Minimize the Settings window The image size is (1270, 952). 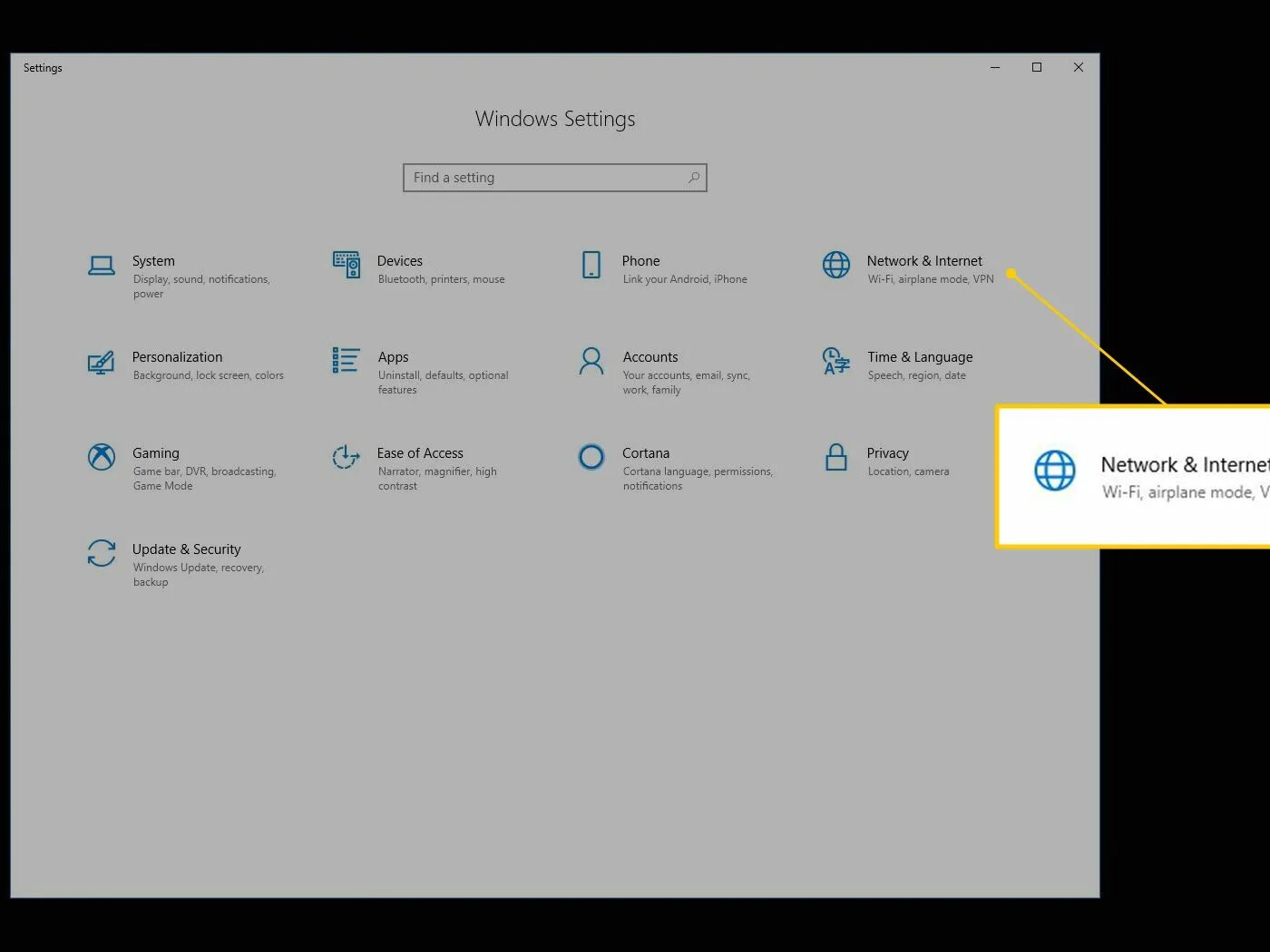click(x=995, y=67)
